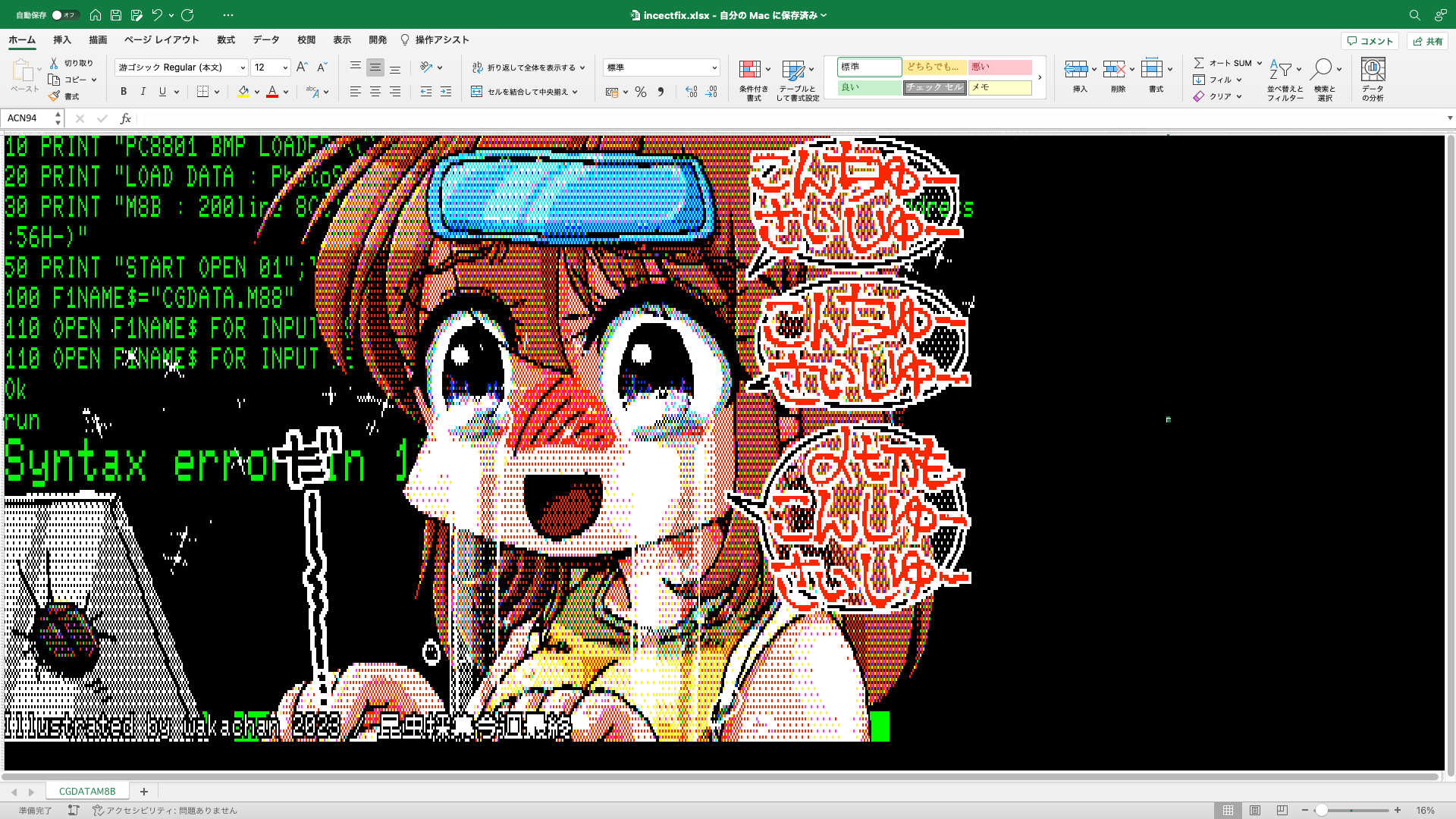Select the CGDATAM8B sheet tab
This screenshot has width=1456, height=819.
pos(87,791)
